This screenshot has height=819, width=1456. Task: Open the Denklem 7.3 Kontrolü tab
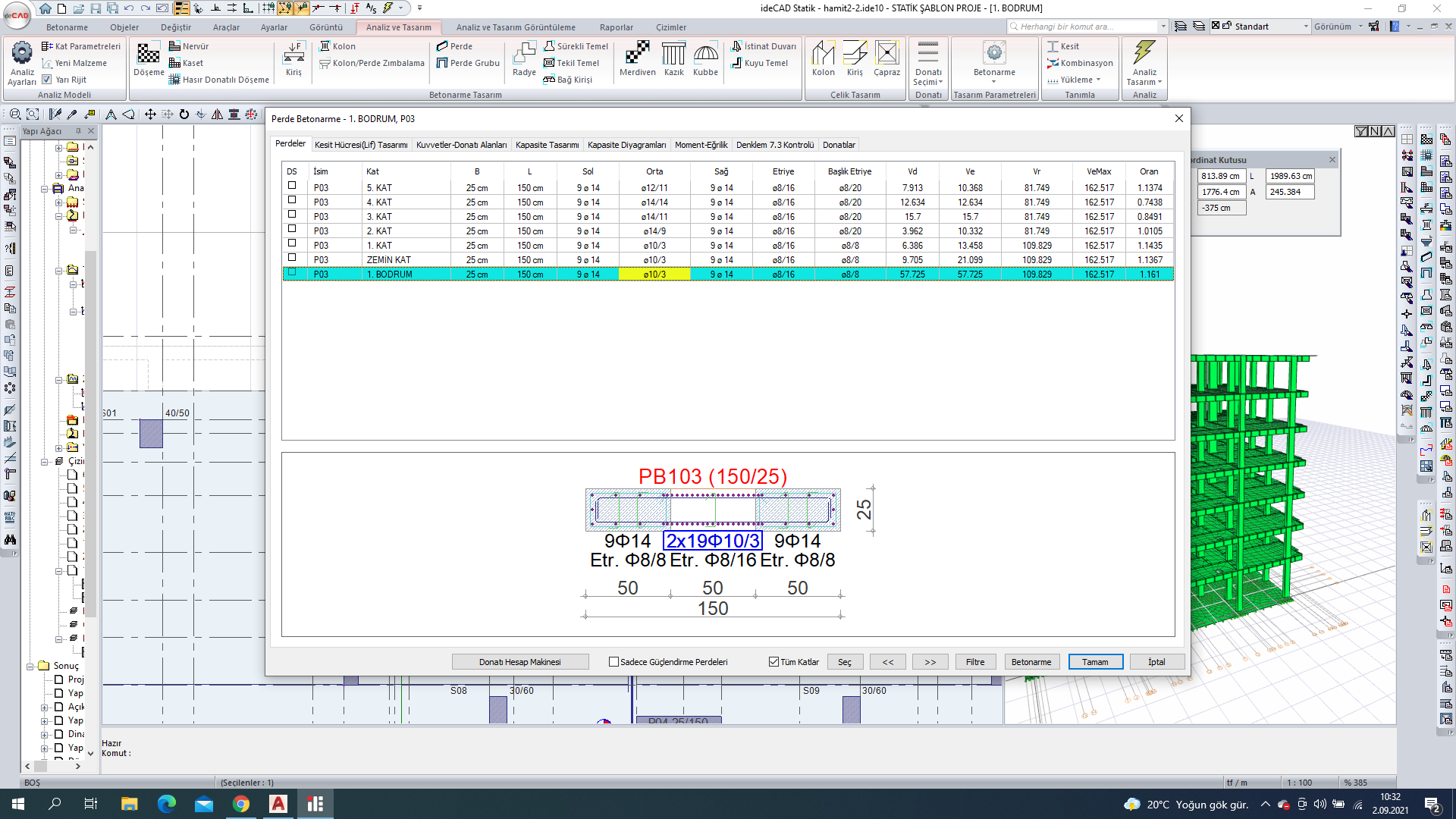point(774,145)
